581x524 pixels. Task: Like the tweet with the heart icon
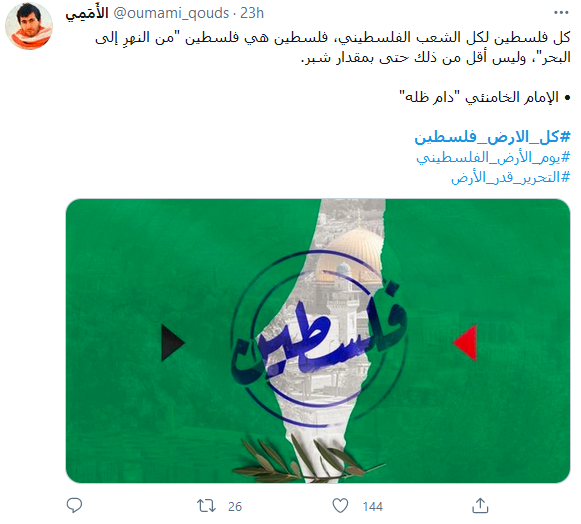pyautogui.click(x=340, y=506)
